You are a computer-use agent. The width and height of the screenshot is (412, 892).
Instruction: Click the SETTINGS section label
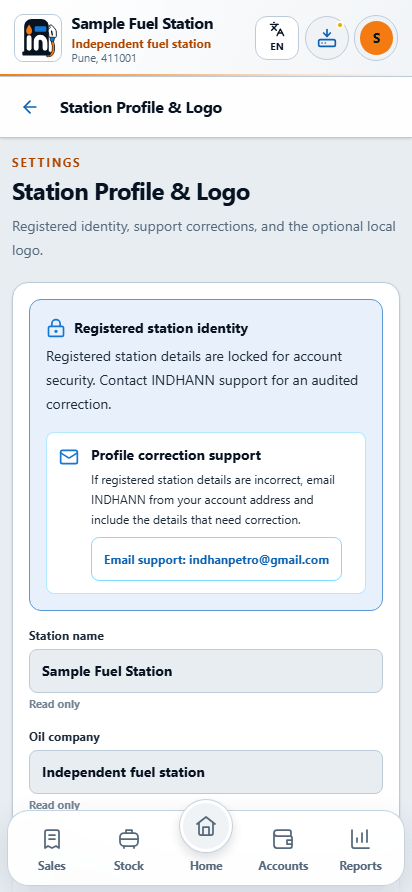tap(46, 163)
